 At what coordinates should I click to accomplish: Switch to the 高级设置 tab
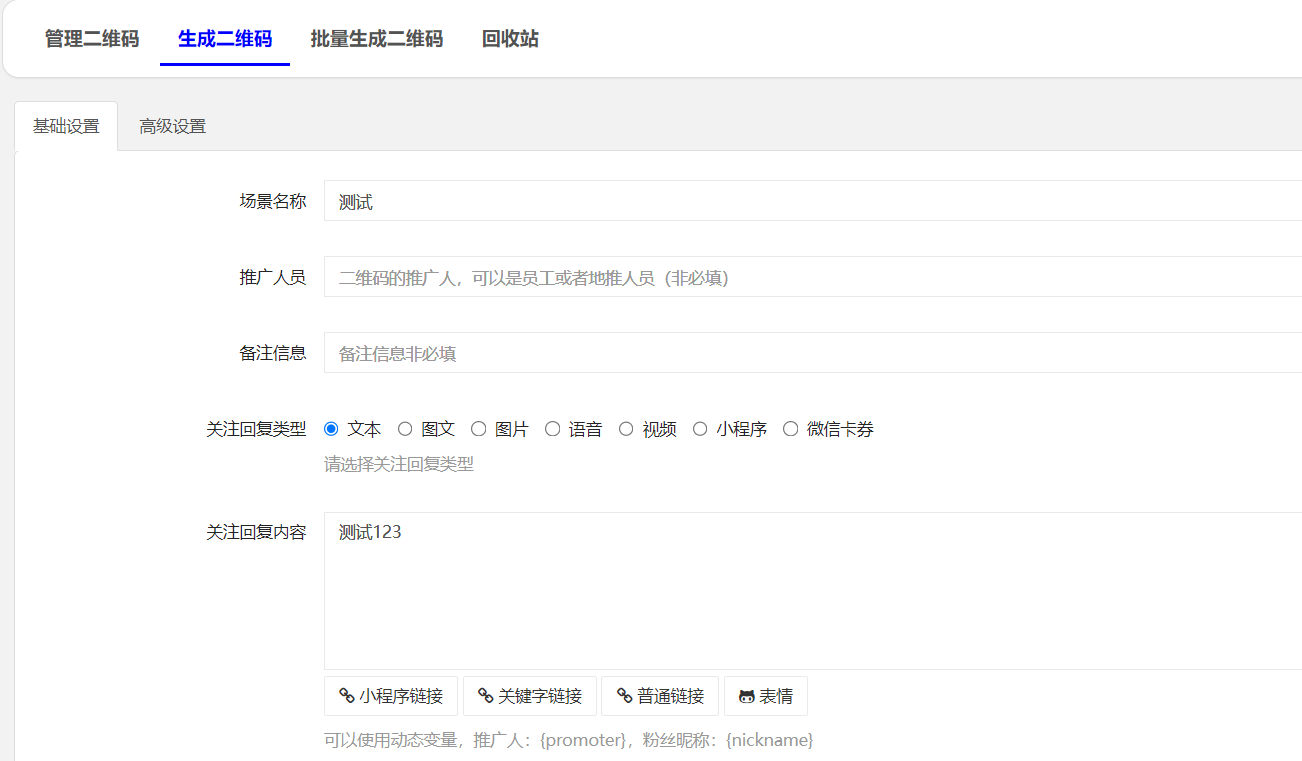(x=172, y=126)
